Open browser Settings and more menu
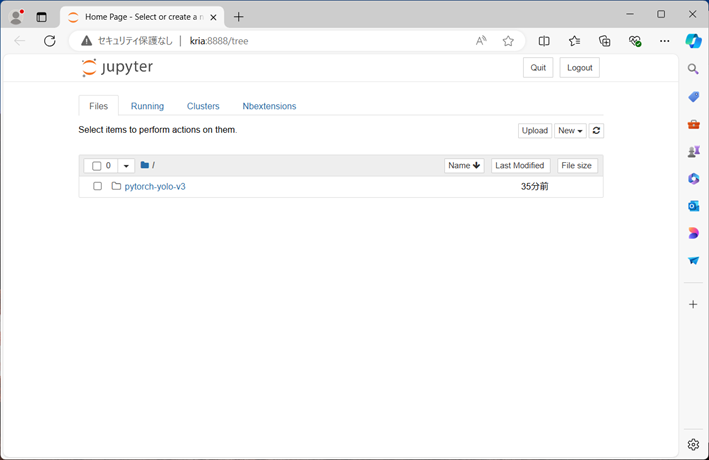 point(664,41)
